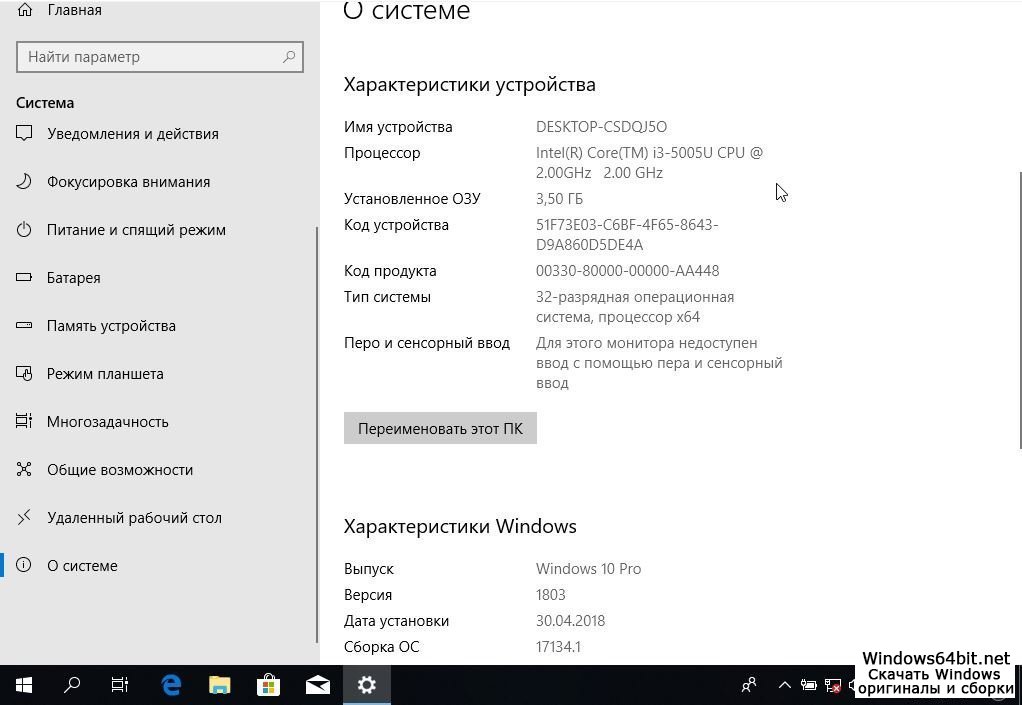Select Режим планшета in the sidebar
Image resolution: width=1022 pixels, height=705 pixels.
tap(105, 374)
